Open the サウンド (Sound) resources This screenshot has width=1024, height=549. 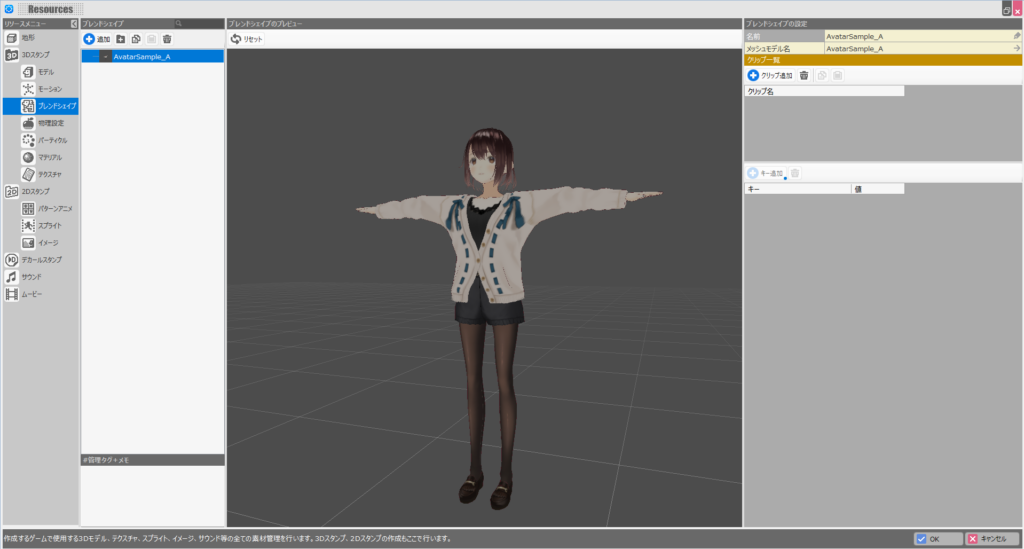(x=32, y=277)
